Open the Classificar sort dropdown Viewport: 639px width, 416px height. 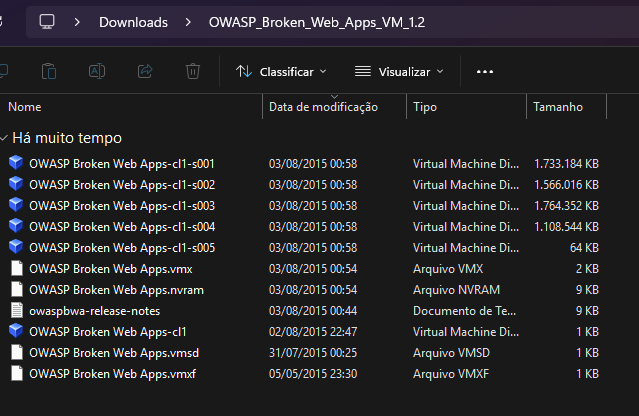[281, 71]
